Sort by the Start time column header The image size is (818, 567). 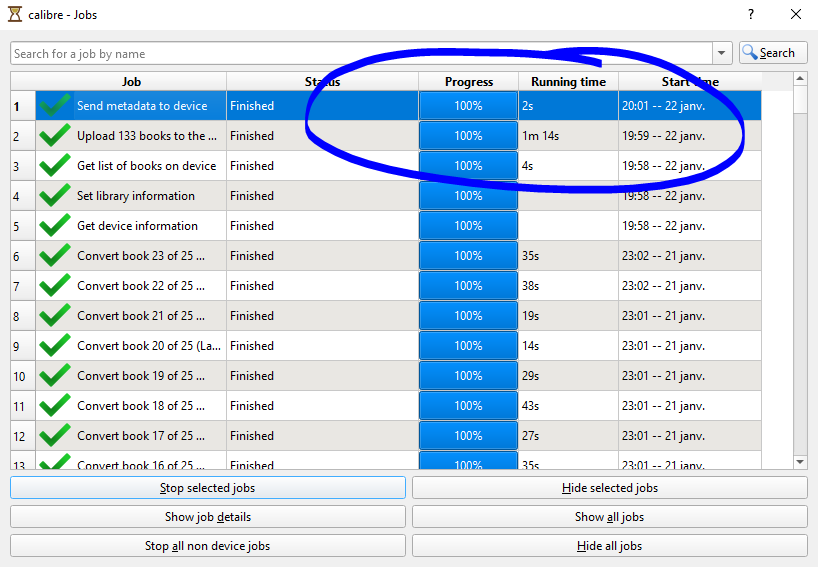click(x=690, y=81)
